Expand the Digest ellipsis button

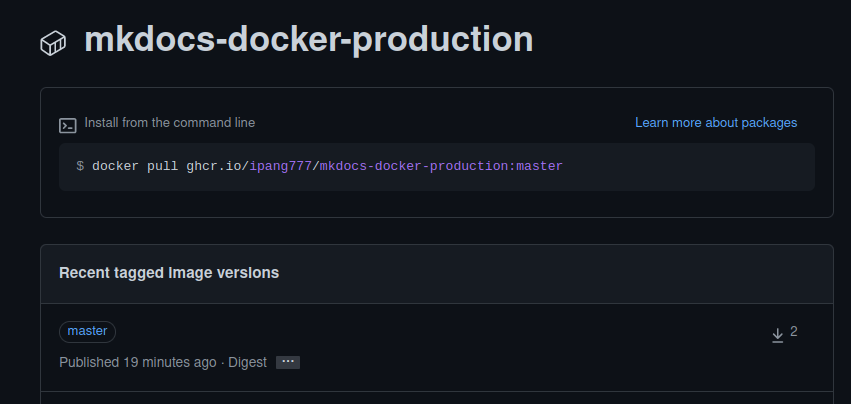click(x=288, y=362)
